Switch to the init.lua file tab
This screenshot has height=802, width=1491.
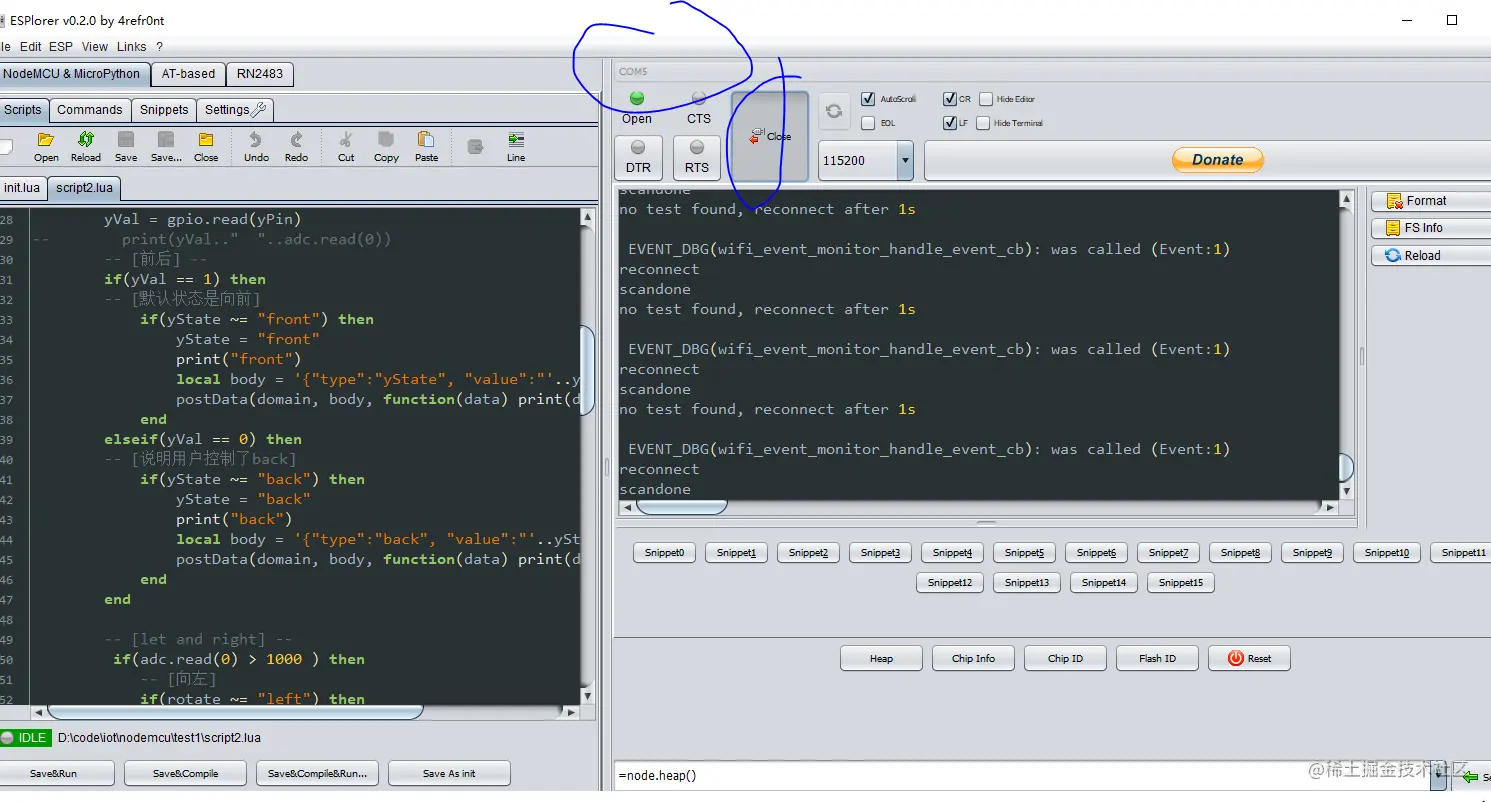coord(22,187)
